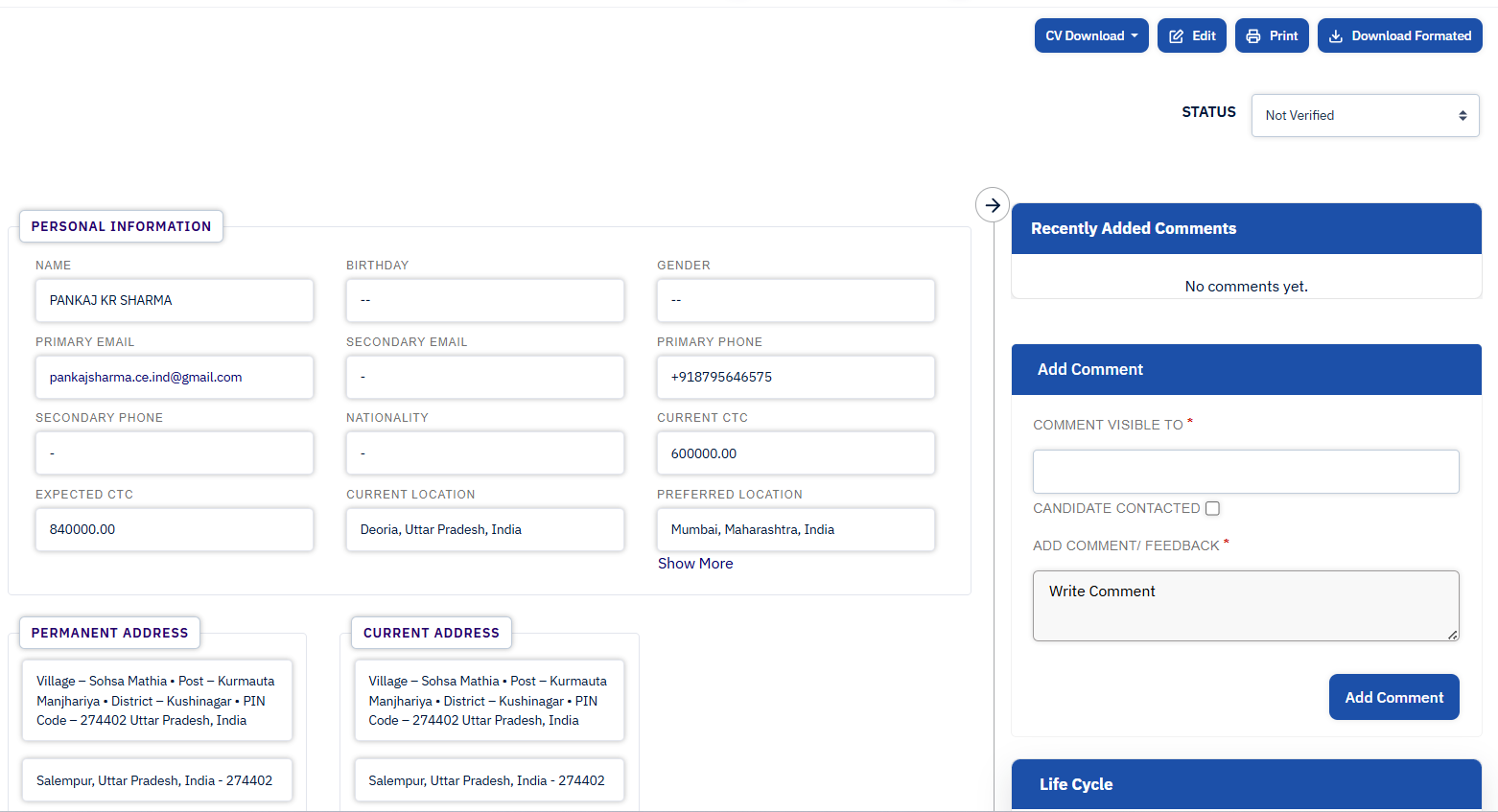Click current location Deoria, Uttar Pradesh, India
The width and height of the screenshot is (1498, 812).
click(x=485, y=529)
